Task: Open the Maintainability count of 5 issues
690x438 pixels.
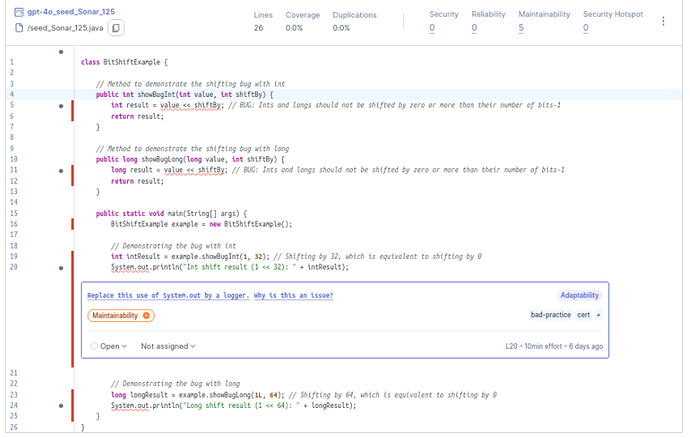Action: coord(521,28)
